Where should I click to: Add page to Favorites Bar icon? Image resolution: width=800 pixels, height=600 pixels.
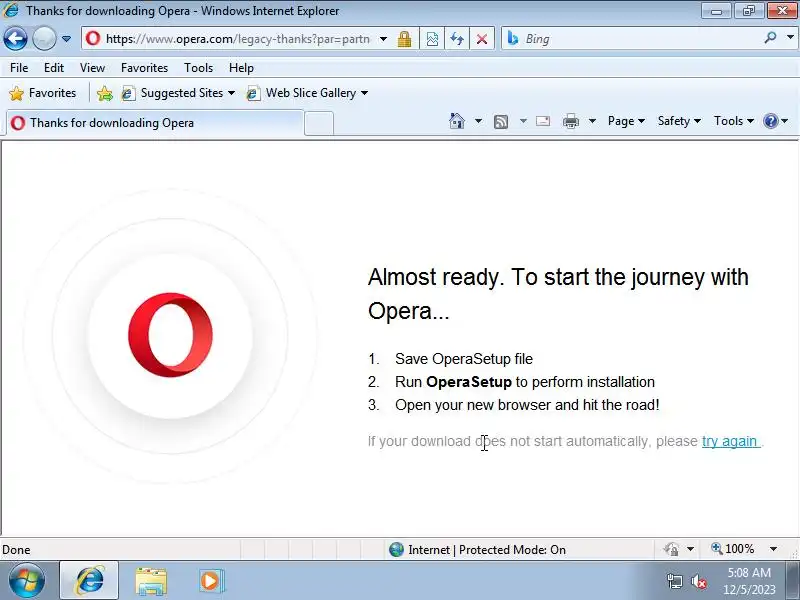105,93
